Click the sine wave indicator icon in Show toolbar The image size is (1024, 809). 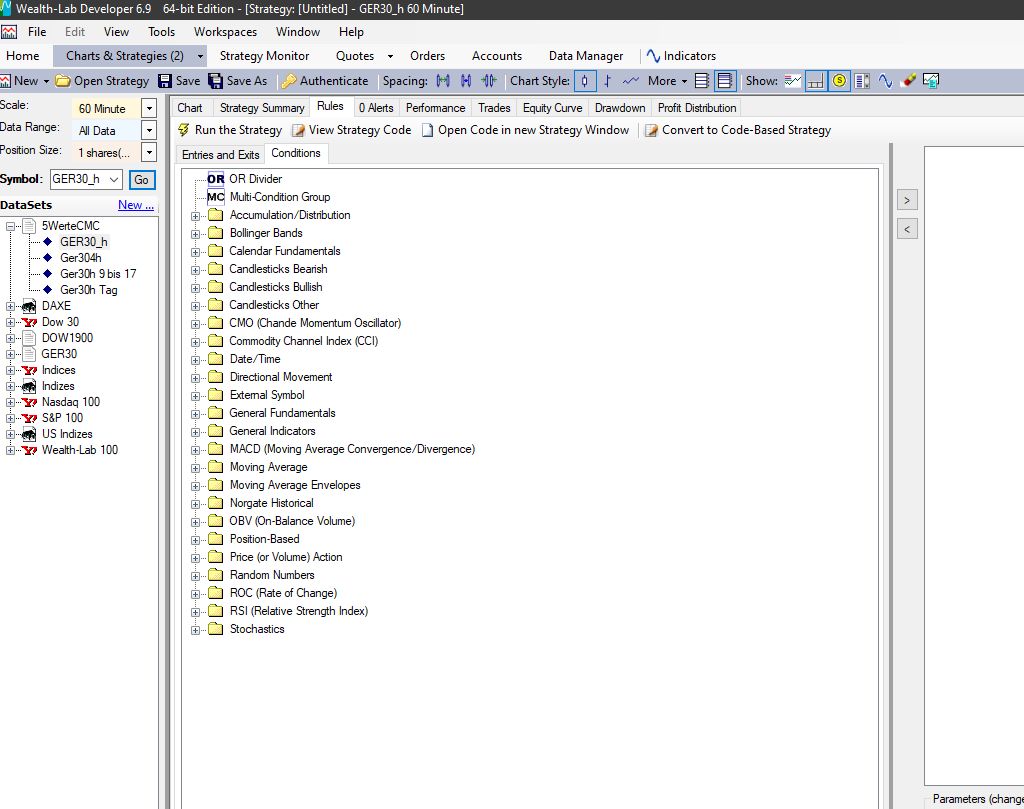pyautogui.click(x=885, y=81)
